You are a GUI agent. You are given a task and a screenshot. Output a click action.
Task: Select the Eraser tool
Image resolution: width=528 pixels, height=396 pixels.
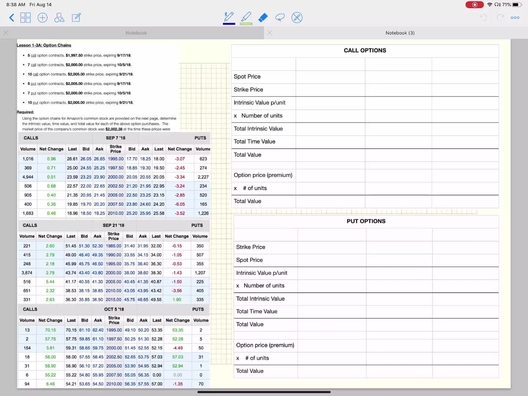coord(263,18)
